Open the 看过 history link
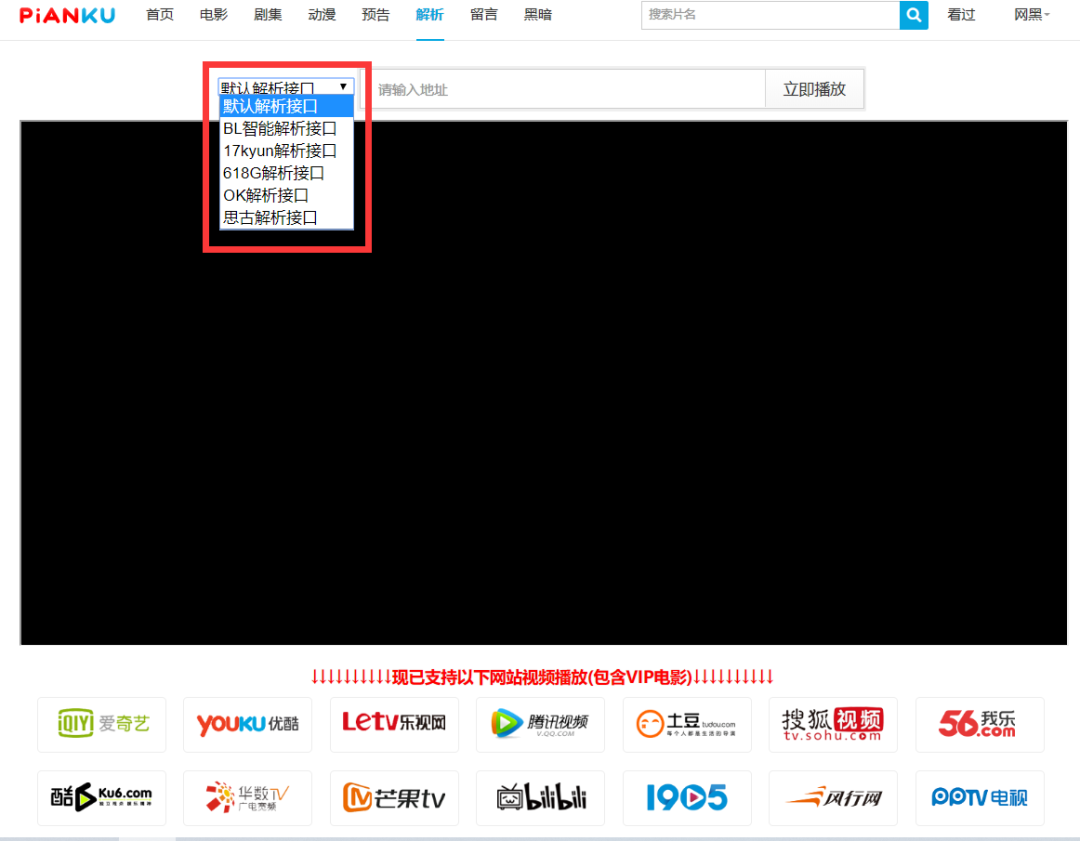 pyautogui.click(x=961, y=15)
